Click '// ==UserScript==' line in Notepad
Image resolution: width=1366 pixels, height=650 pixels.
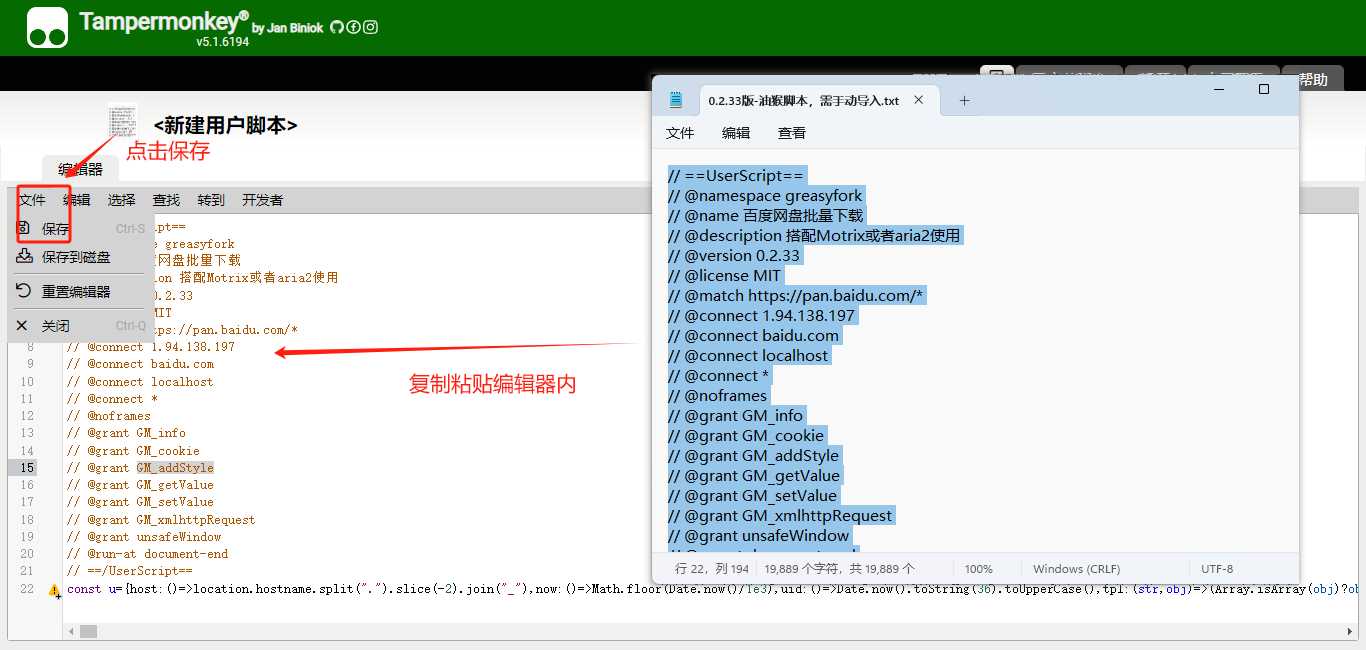coord(736,176)
